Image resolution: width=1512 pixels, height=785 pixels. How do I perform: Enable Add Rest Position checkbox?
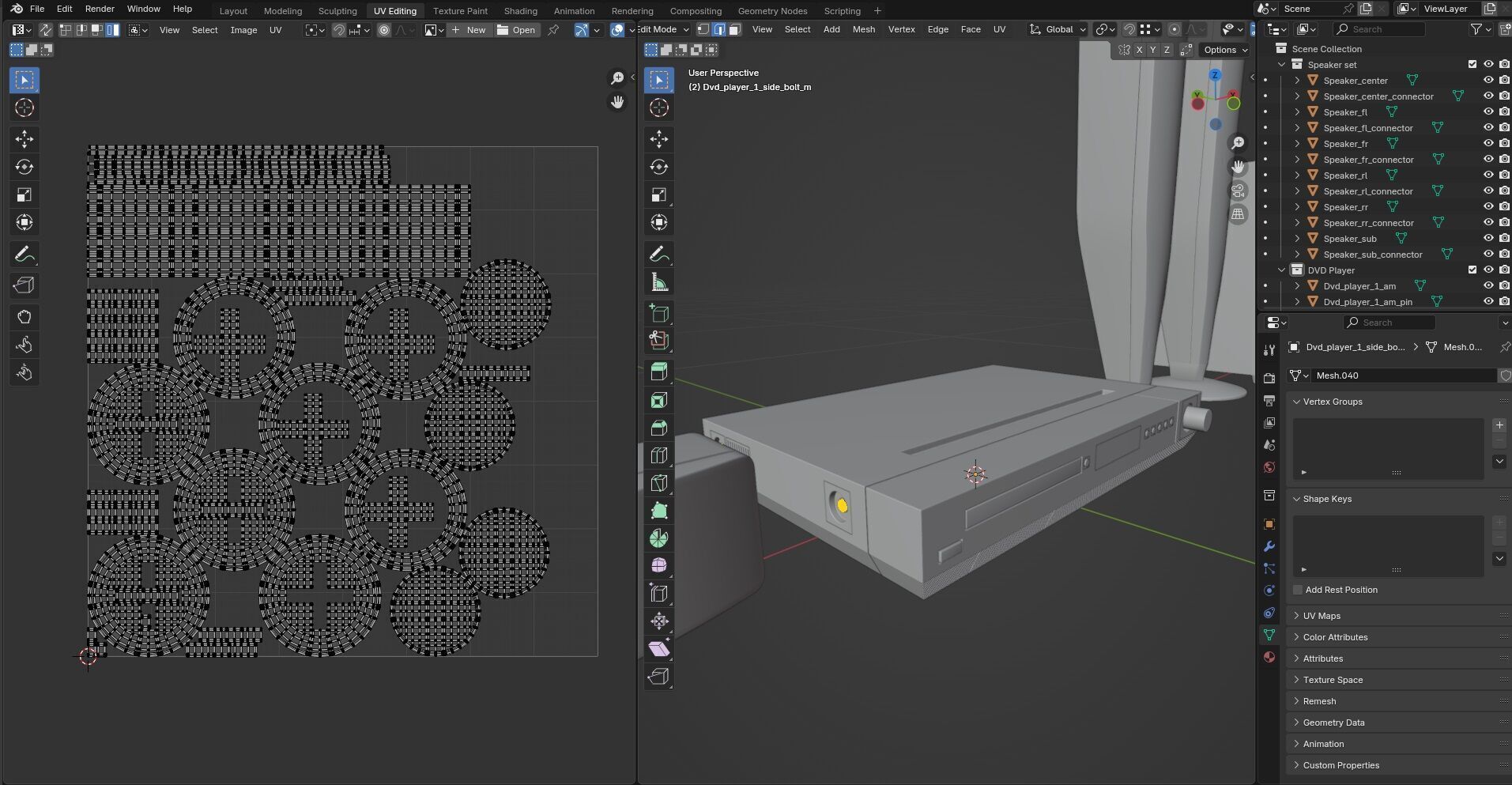(1298, 590)
